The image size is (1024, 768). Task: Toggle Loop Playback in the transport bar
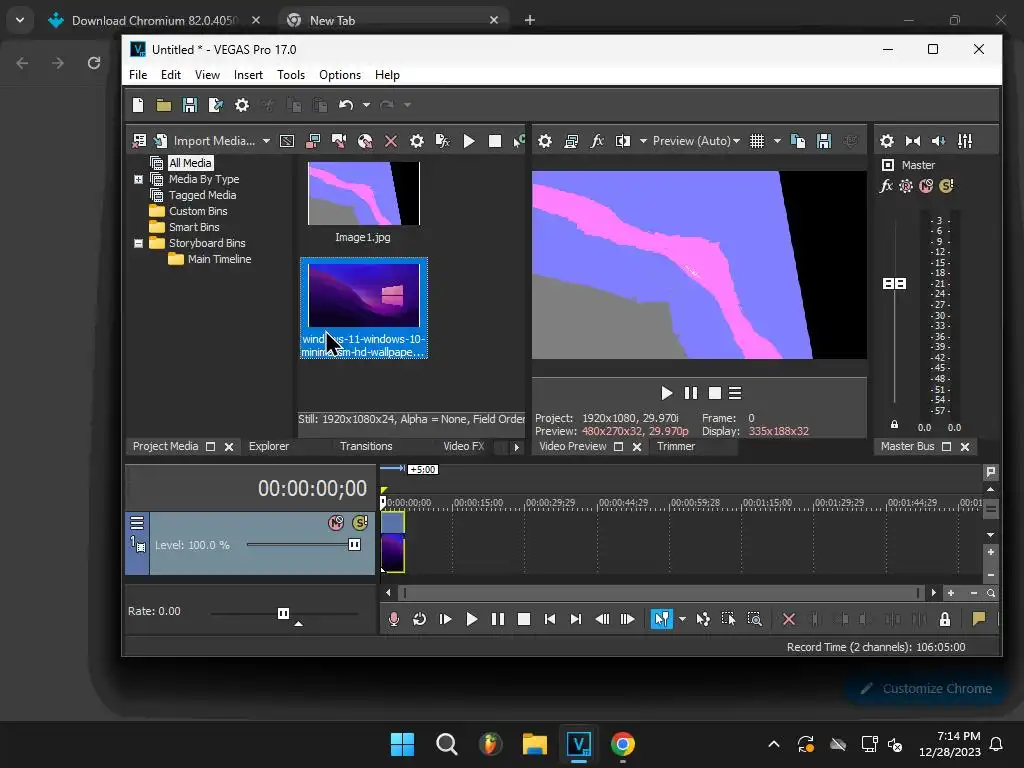[x=419, y=619]
